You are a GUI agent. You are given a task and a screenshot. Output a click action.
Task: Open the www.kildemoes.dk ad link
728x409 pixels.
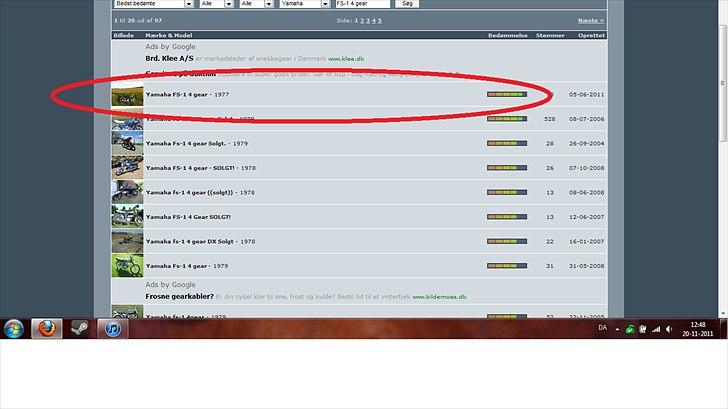click(439, 297)
